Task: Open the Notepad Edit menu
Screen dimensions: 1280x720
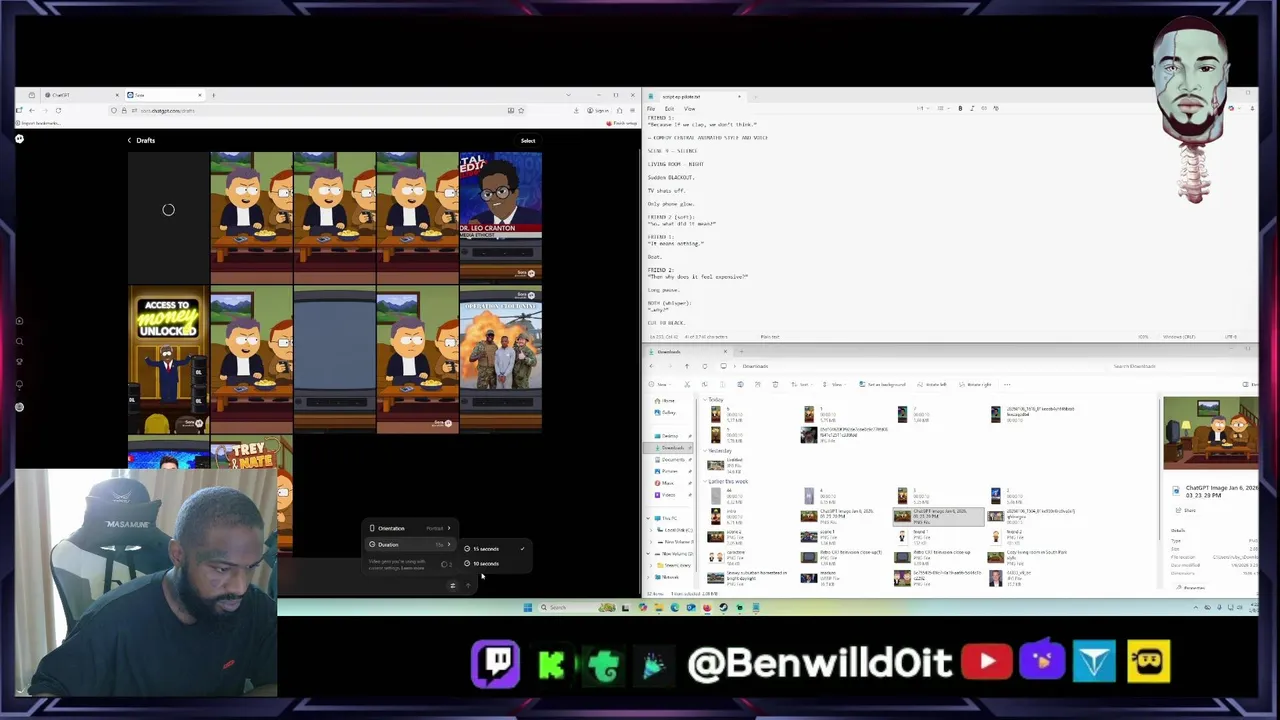Action: [x=670, y=108]
